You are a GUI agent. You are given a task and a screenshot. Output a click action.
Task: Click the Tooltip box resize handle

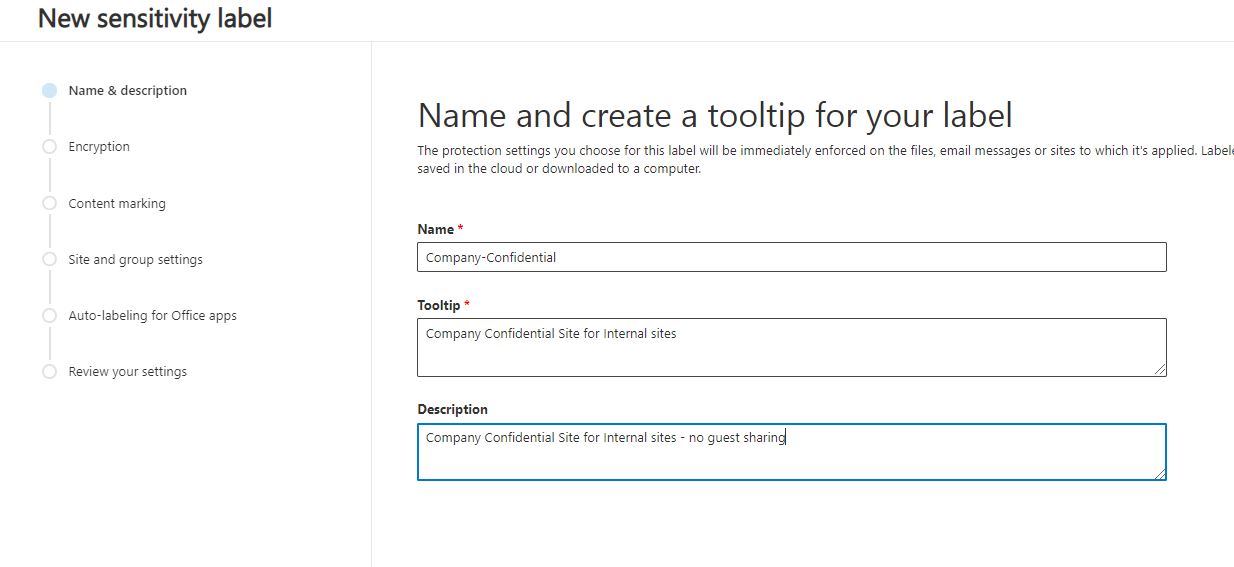click(x=1160, y=370)
